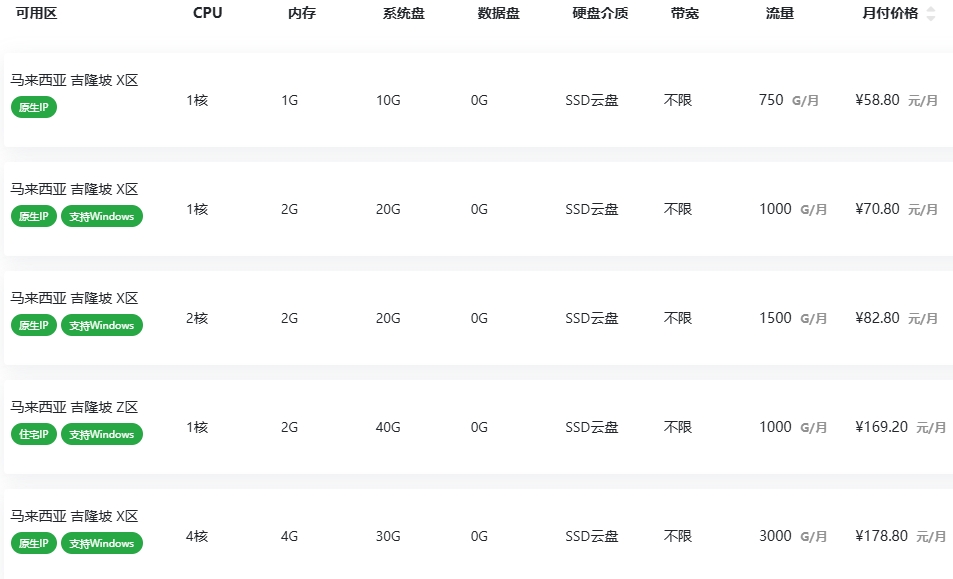Click the 3000 G/月 traffic value
The image size is (953, 579).
coord(792,536)
